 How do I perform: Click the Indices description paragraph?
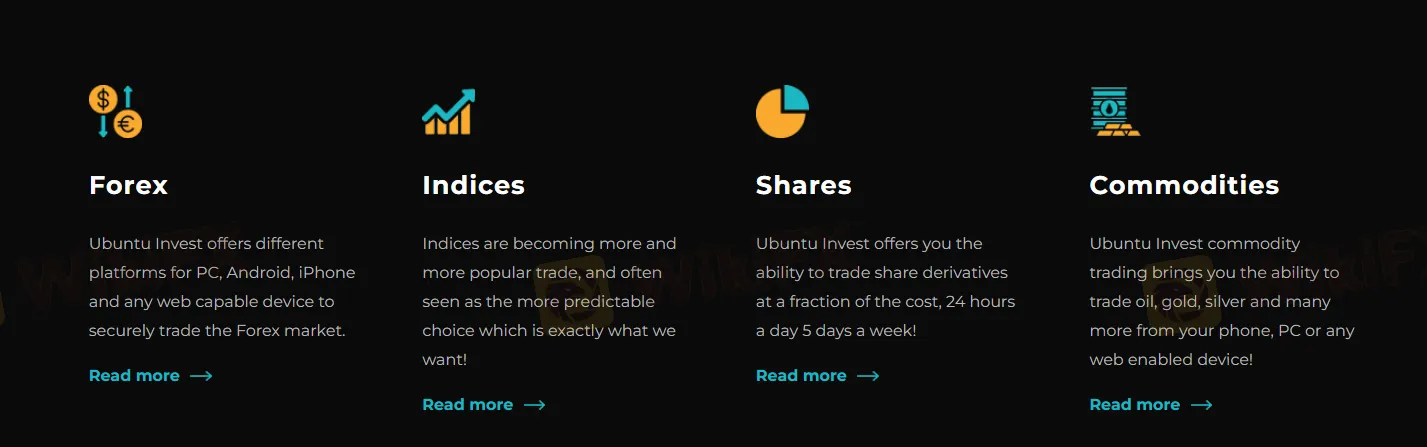tap(549, 301)
